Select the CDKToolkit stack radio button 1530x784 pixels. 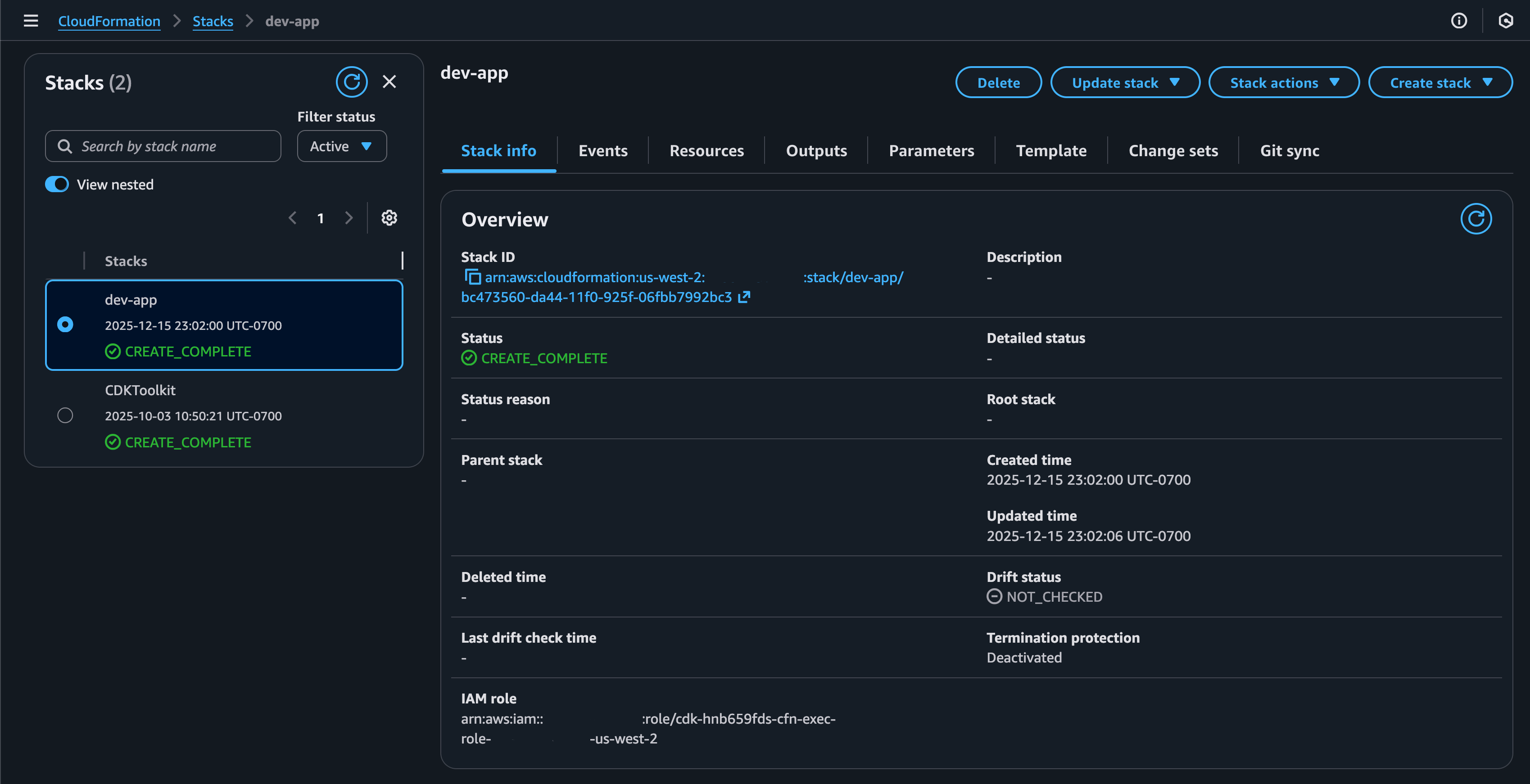(65, 415)
